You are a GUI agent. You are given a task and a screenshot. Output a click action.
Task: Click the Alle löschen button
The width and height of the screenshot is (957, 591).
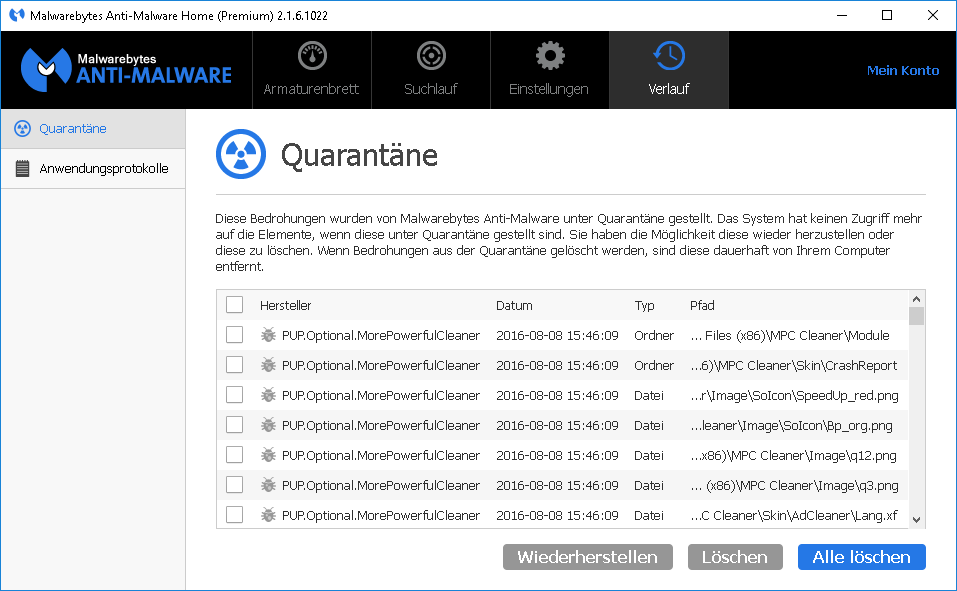862,557
